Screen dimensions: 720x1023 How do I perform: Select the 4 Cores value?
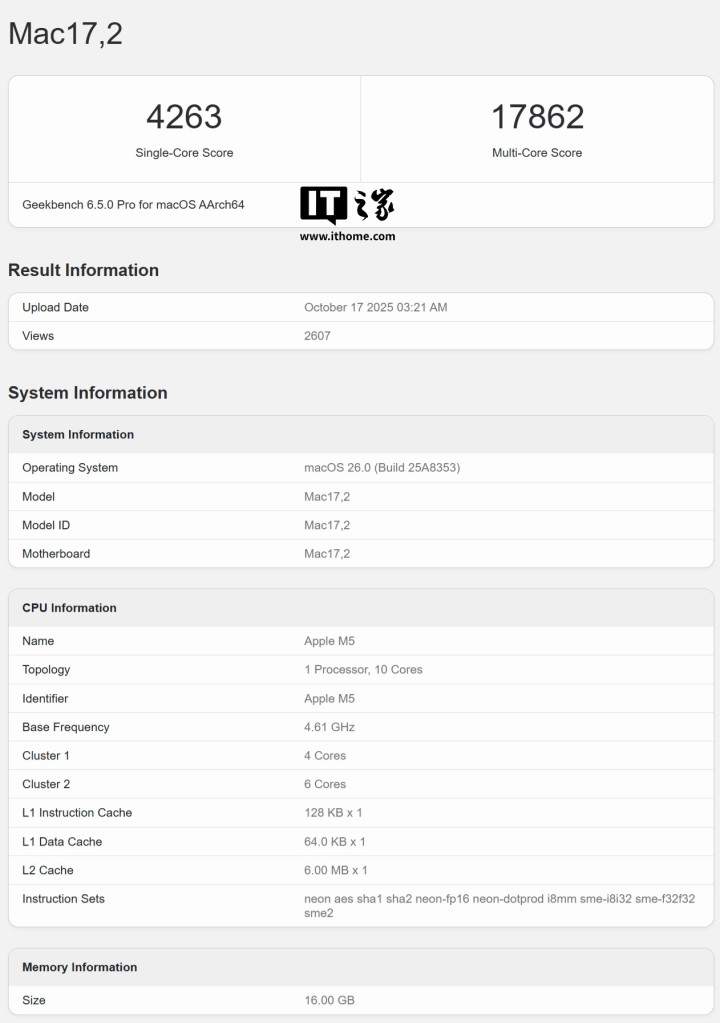[x=325, y=756]
